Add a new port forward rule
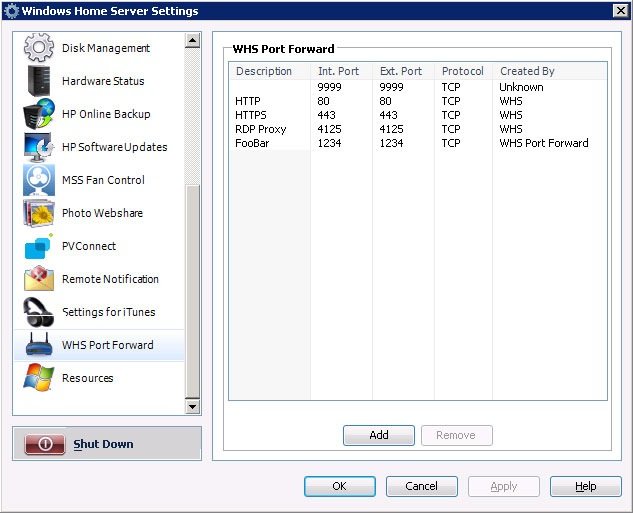The width and height of the screenshot is (633, 513). click(379, 435)
